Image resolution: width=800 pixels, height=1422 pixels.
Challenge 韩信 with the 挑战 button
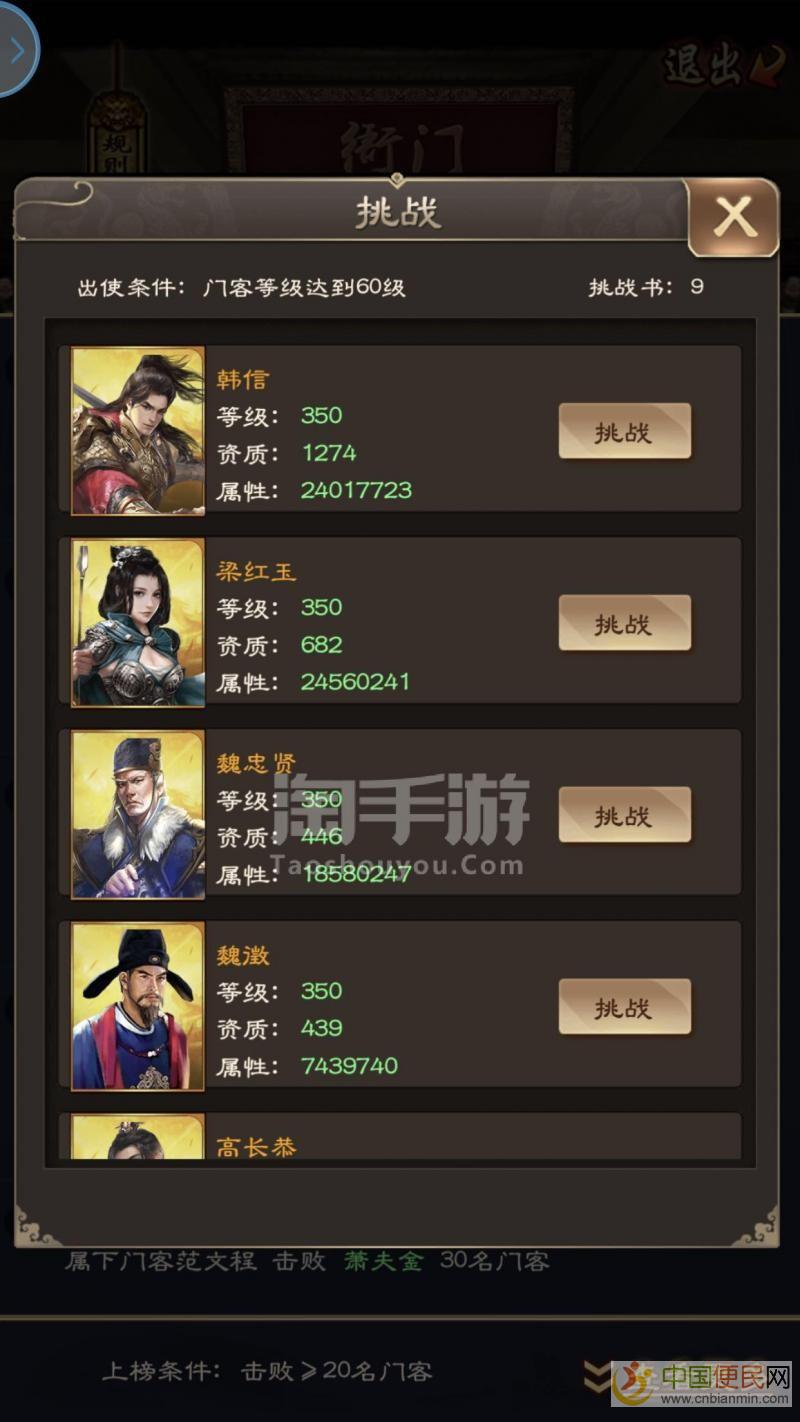pos(624,432)
